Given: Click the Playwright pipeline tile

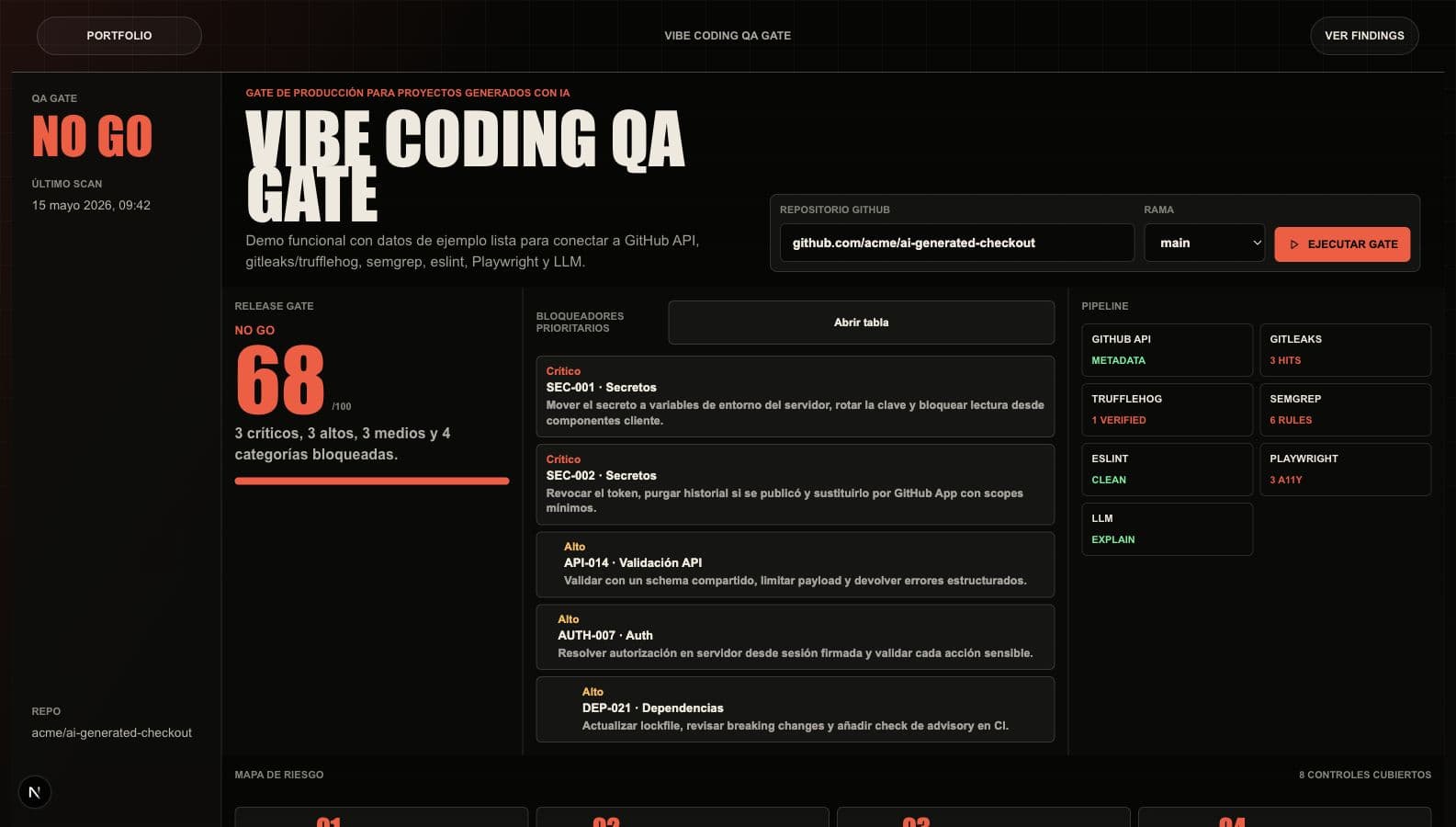Looking at the screenshot, I should (x=1345, y=470).
